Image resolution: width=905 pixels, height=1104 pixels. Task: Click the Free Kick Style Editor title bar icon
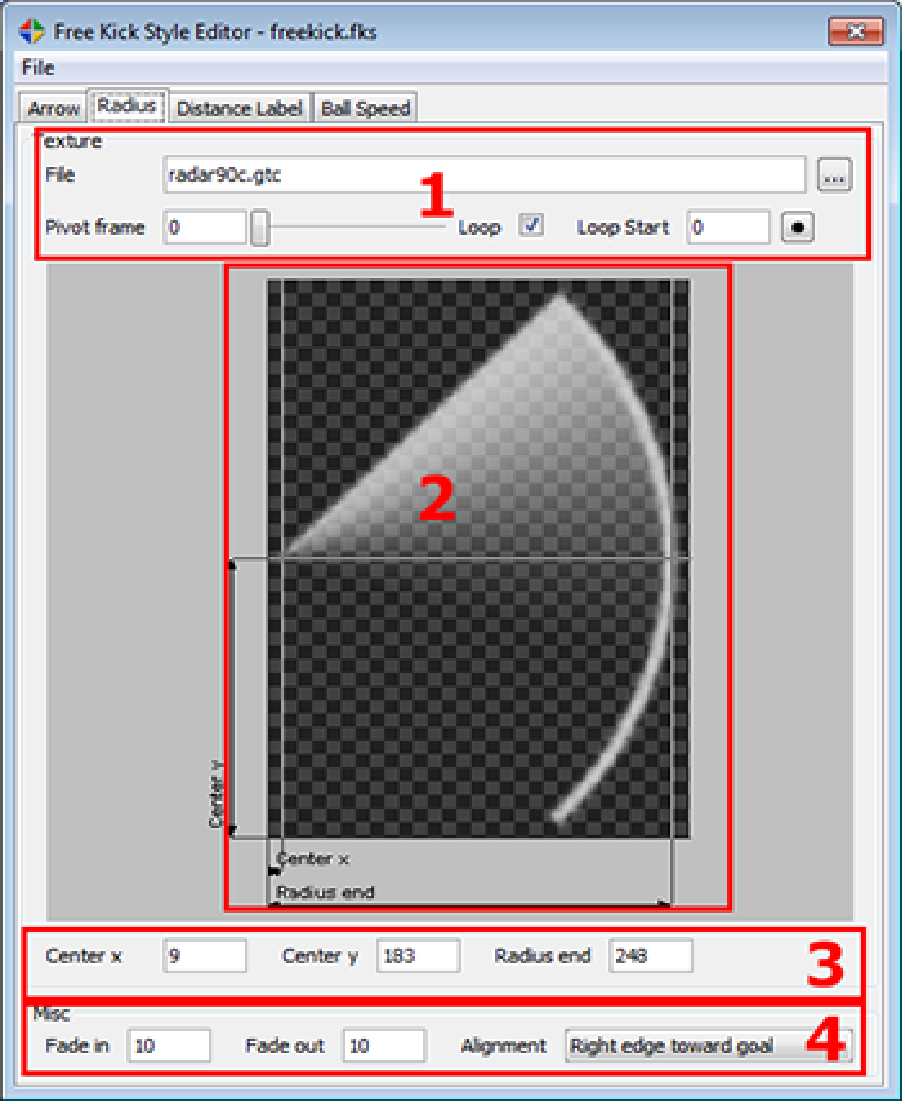click(x=31, y=31)
